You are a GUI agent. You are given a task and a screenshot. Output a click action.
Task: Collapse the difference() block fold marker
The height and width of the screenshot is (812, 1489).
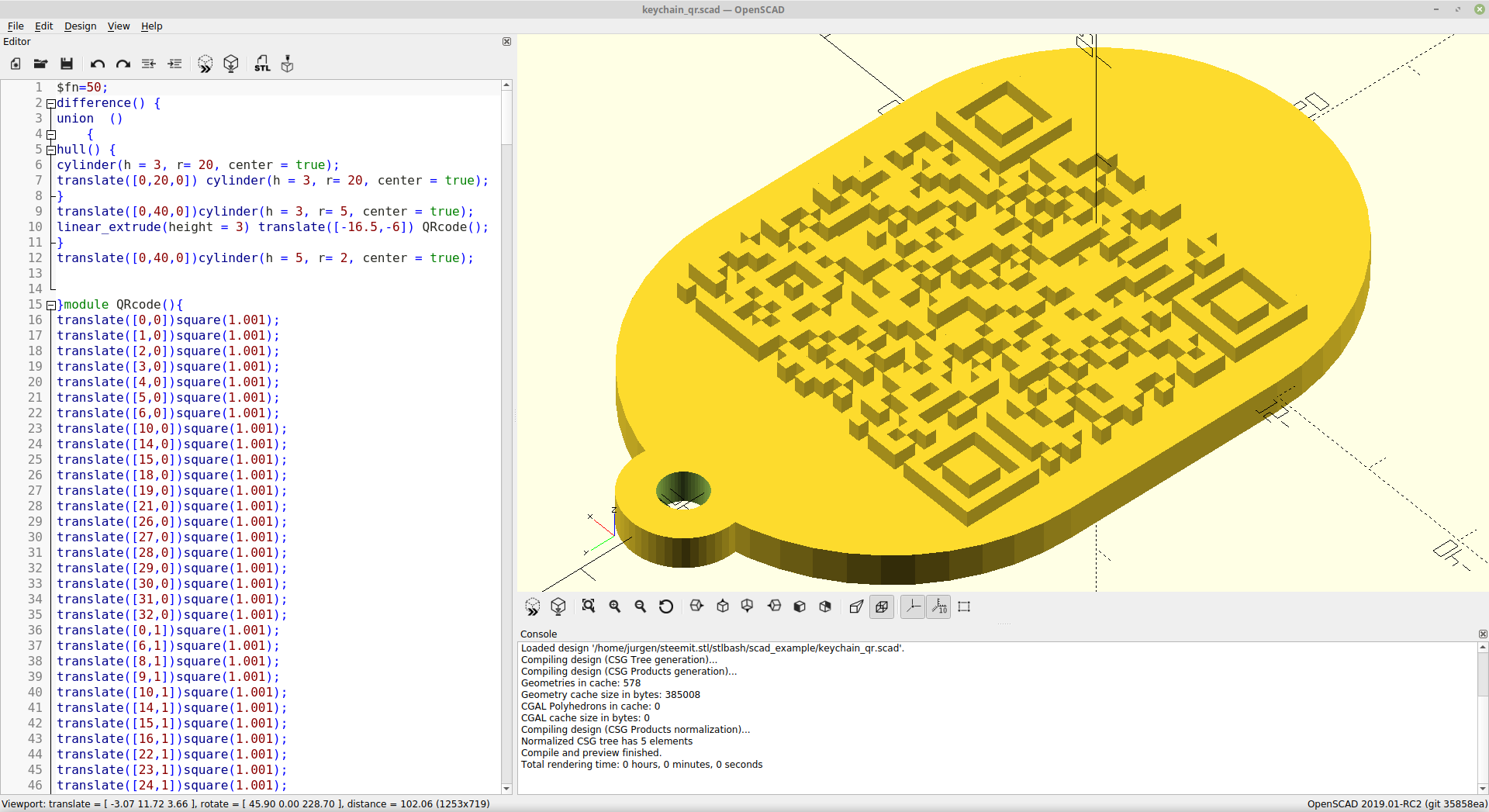click(x=51, y=103)
